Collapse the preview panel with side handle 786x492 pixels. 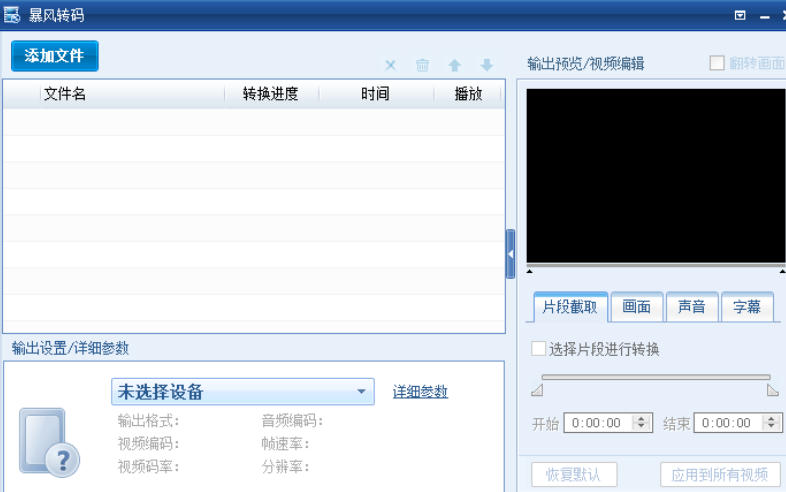tap(510, 254)
